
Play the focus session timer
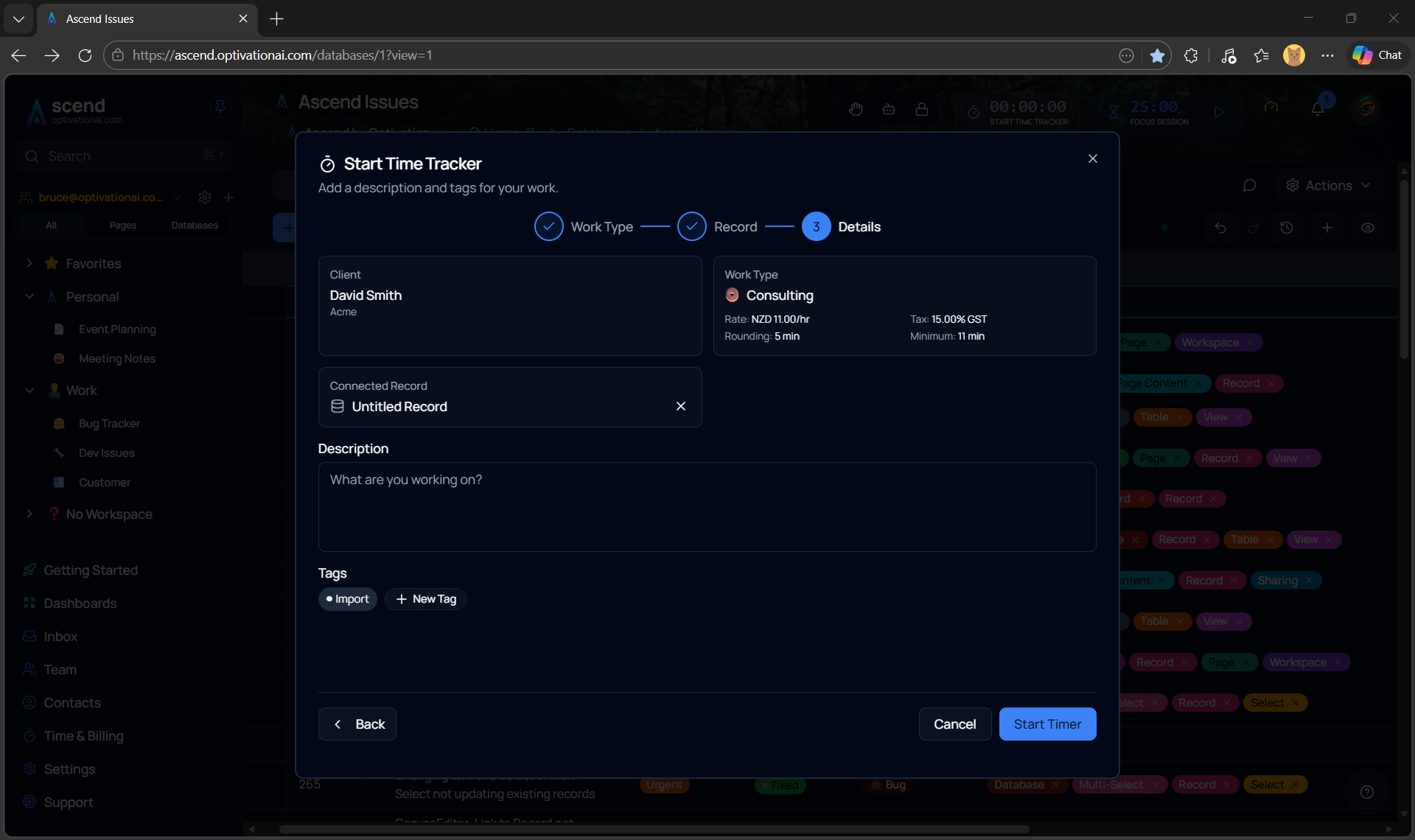tap(1219, 112)
